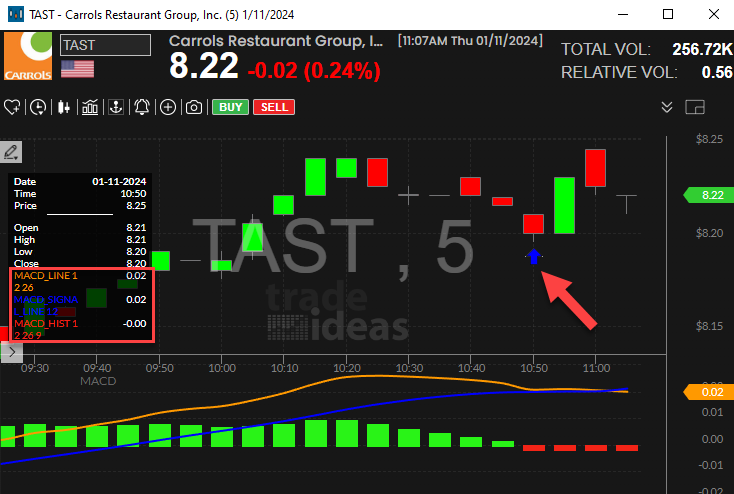This screenshot has width=734, height=494.
Task: Open the pencil drawing tools dropdown
Action: [11, 152]
